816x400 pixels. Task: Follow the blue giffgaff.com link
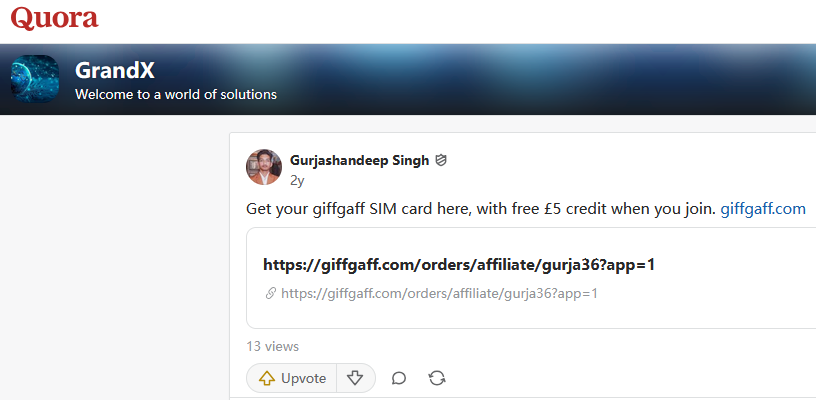(x=763, y=209)
